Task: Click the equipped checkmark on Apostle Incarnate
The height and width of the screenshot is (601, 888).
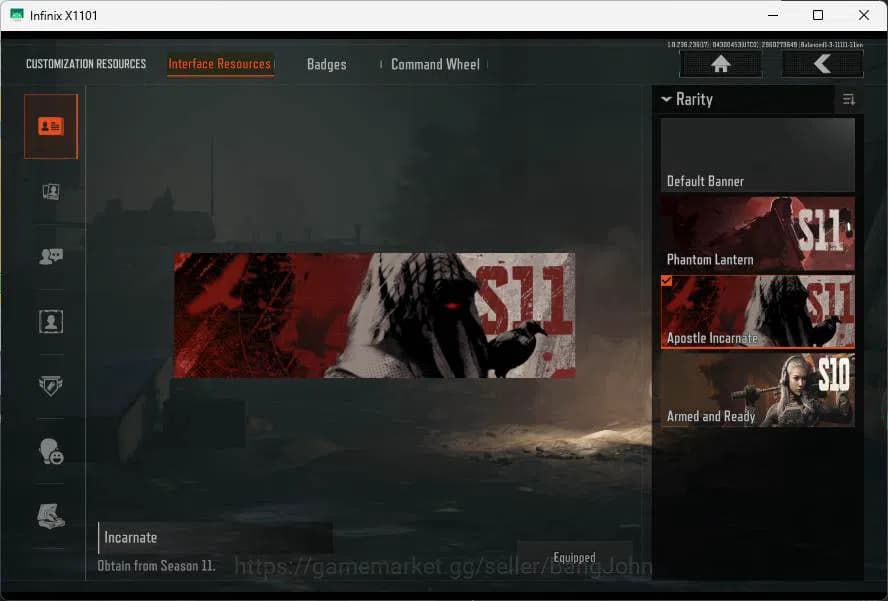Action: point(667,280)
